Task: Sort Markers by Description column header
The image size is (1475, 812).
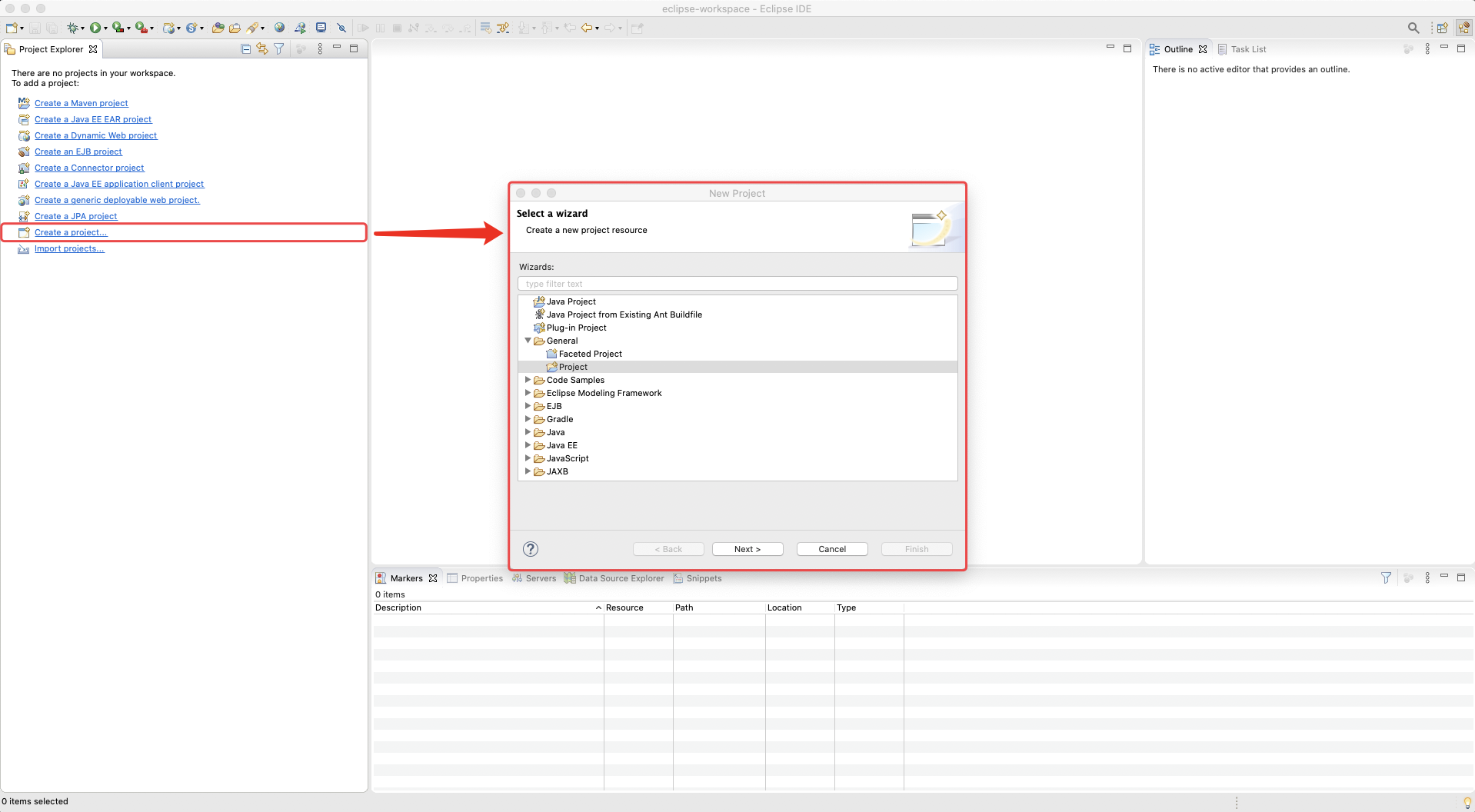Action: coord(488,607)
